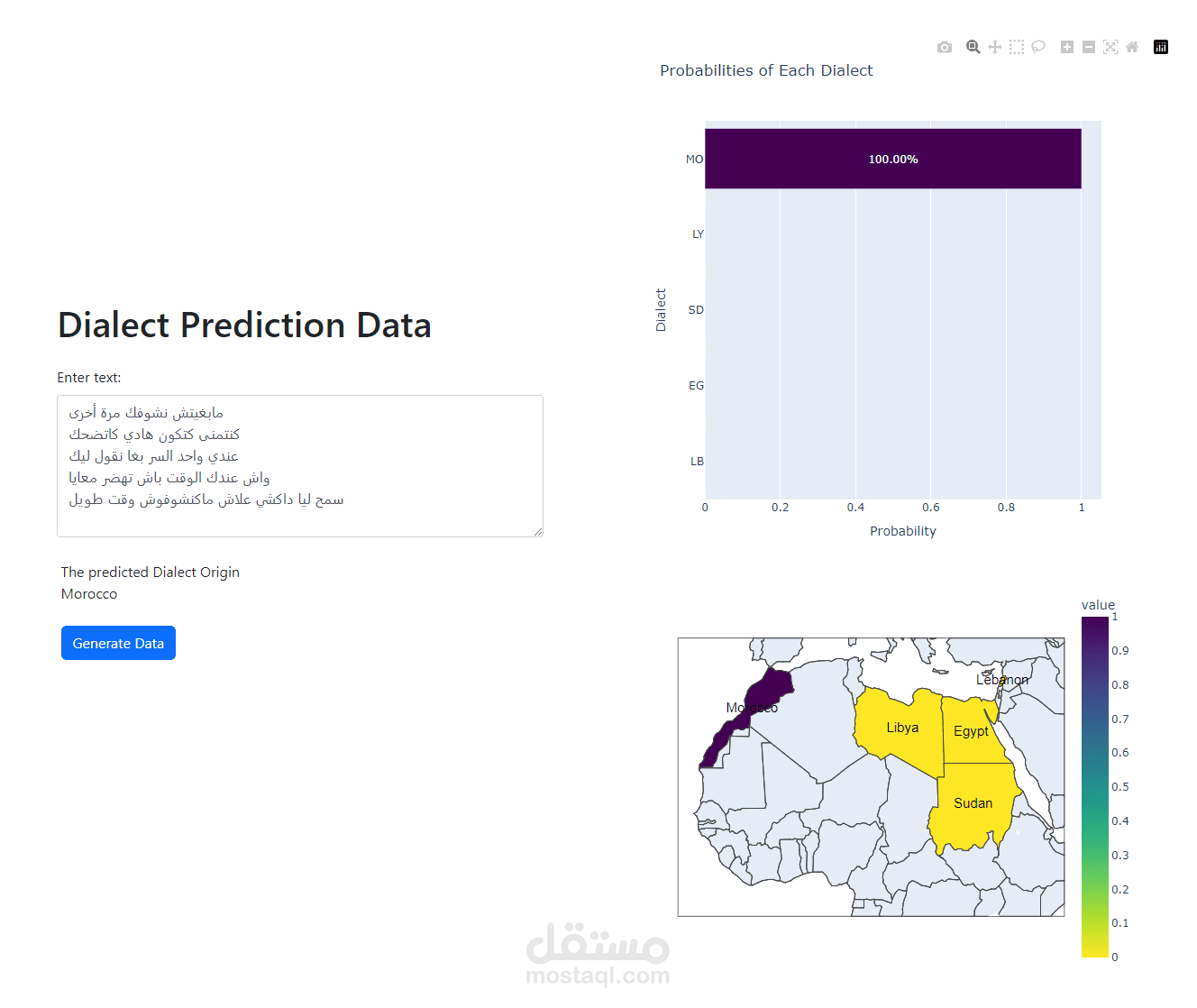The height and width of the screenshot is (1008, 1197).
Task: Download the plot as PNG with camera icon
Action: [945, 47]
